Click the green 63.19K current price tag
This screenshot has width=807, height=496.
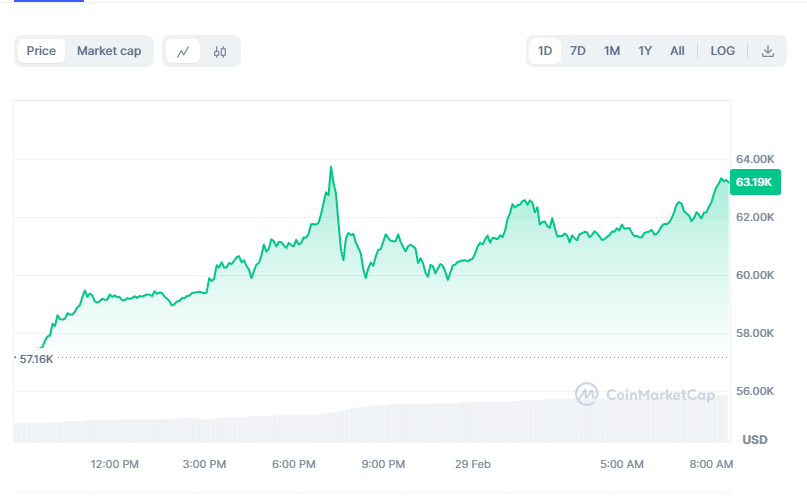click(x=753, y=182)
